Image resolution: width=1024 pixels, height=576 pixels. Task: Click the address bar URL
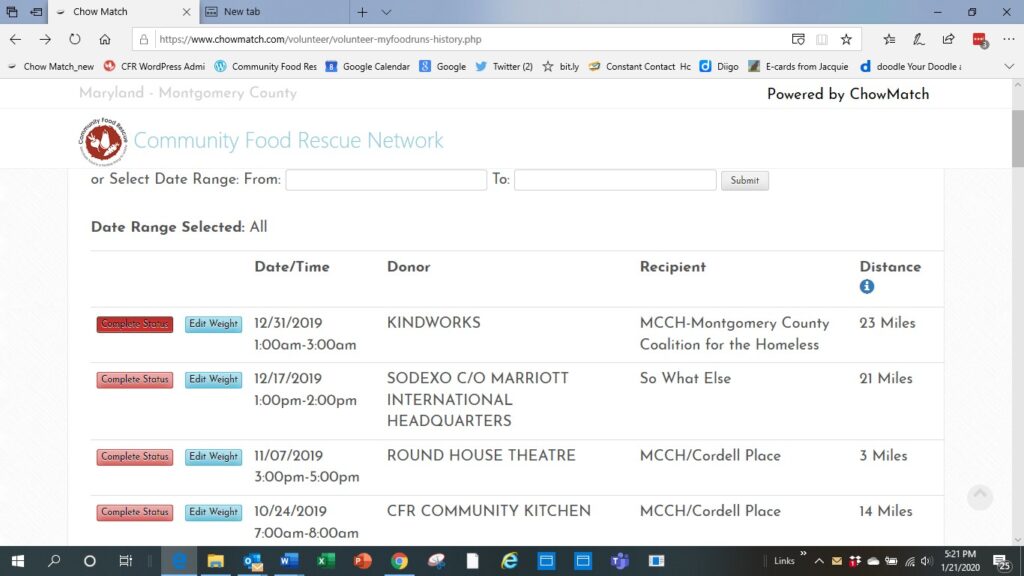pos(320,39)
